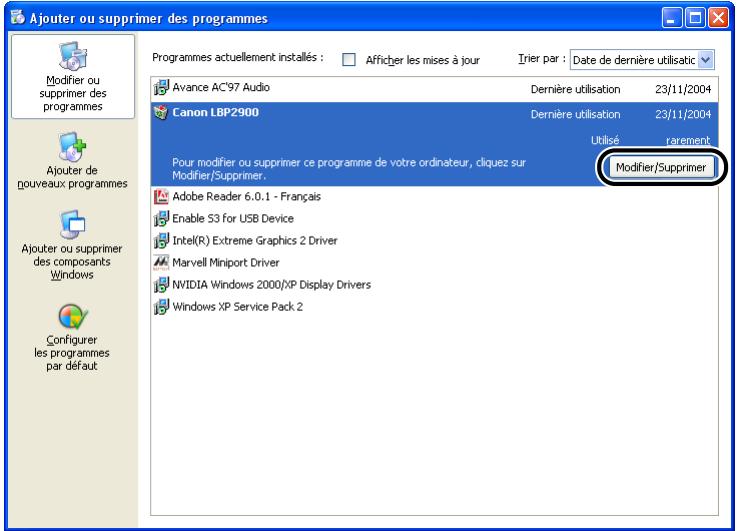Select Intel(R) Extreme Graphics 2 Driver entry

click(x=255, y=241)
